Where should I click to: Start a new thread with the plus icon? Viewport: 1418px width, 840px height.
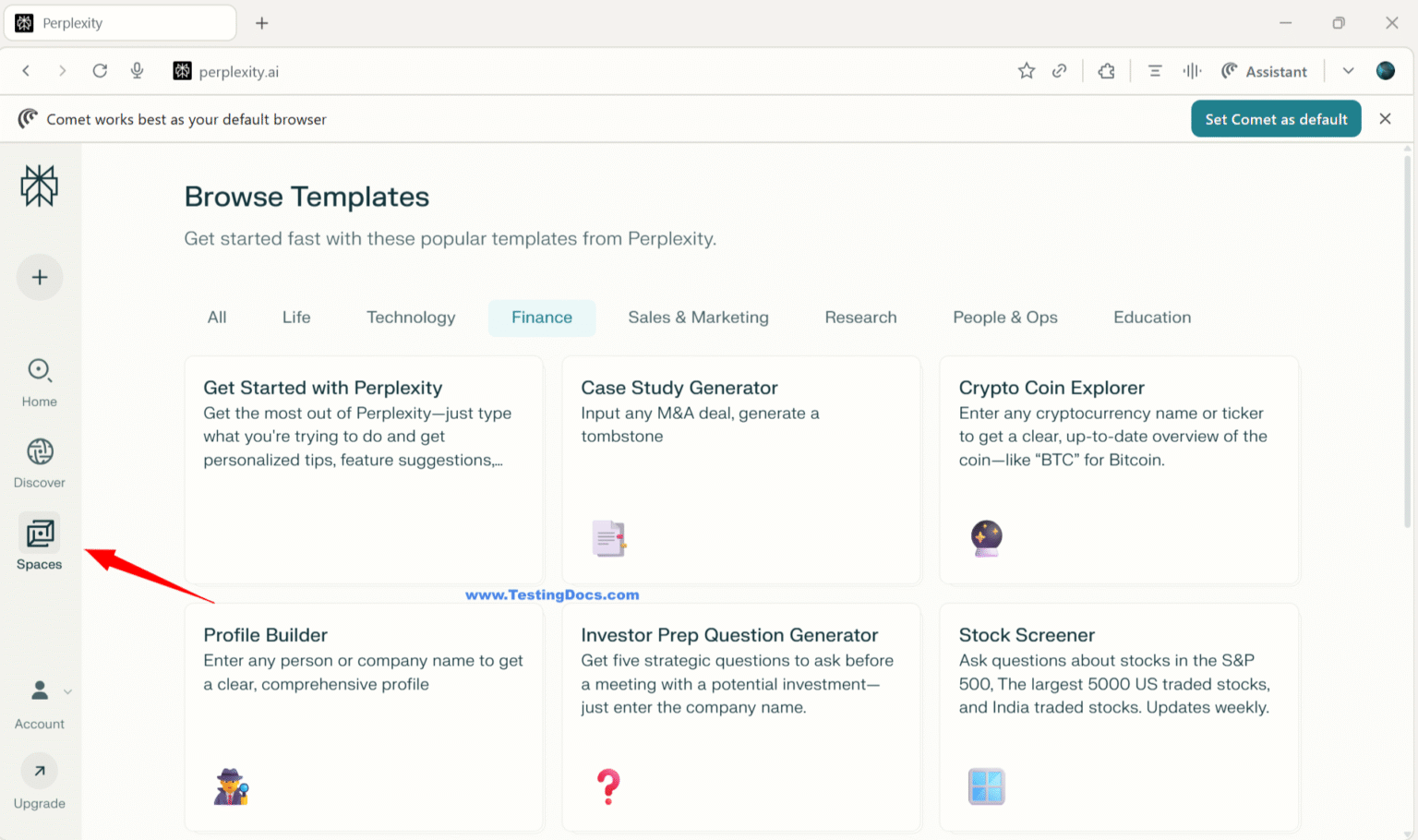click(39, 277)
